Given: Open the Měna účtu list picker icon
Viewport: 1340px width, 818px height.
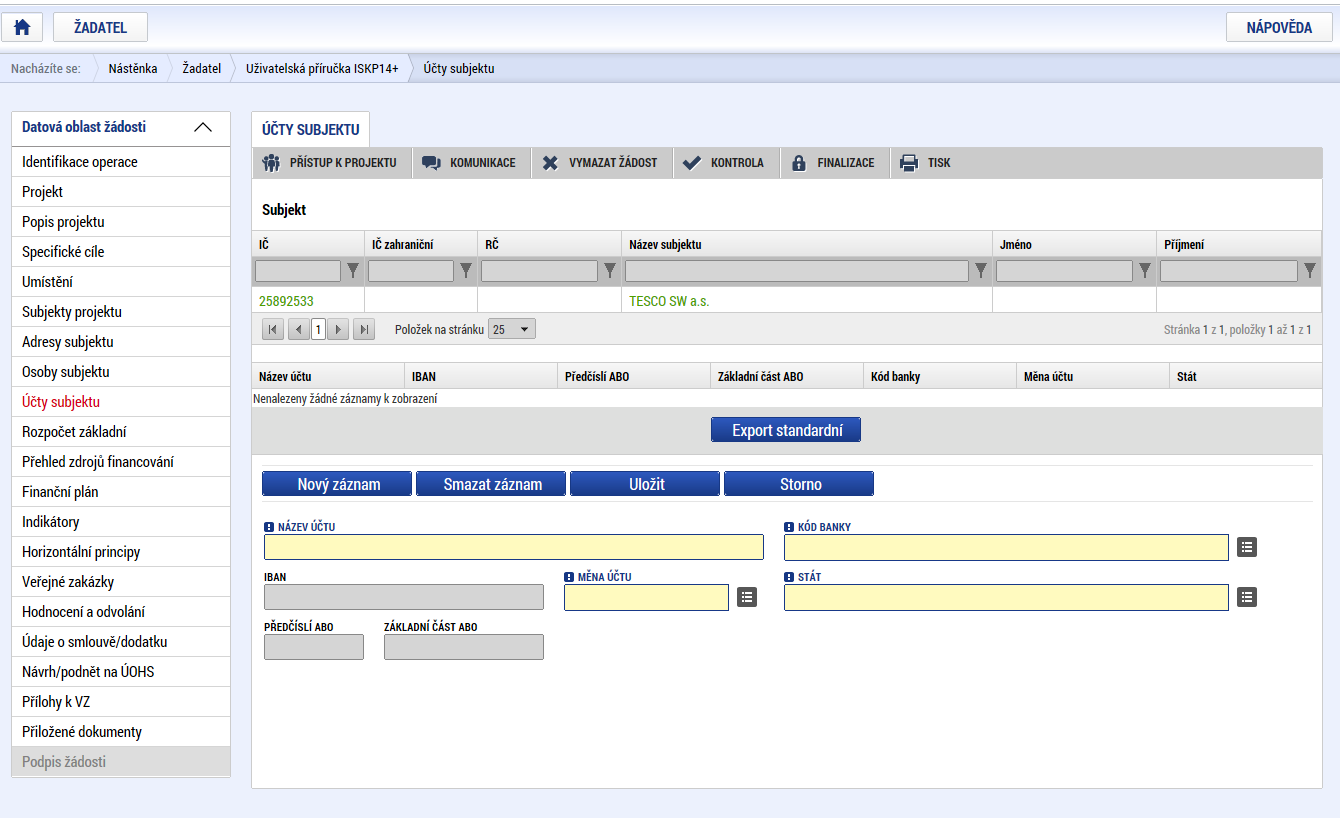Looking at the screenshot, I should click(x=747, y=597).
